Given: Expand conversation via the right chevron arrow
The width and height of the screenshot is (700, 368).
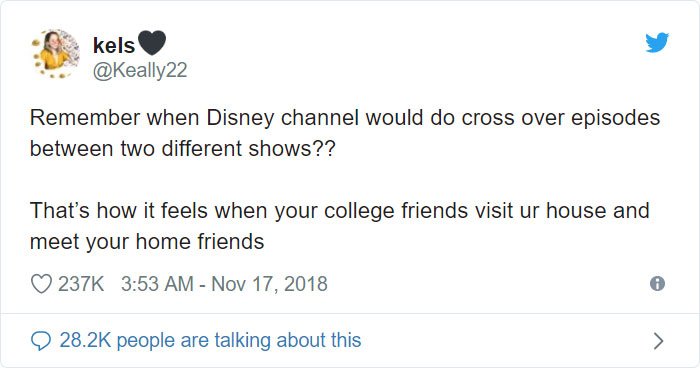Looking at the screenshot, I should point(658,341).
